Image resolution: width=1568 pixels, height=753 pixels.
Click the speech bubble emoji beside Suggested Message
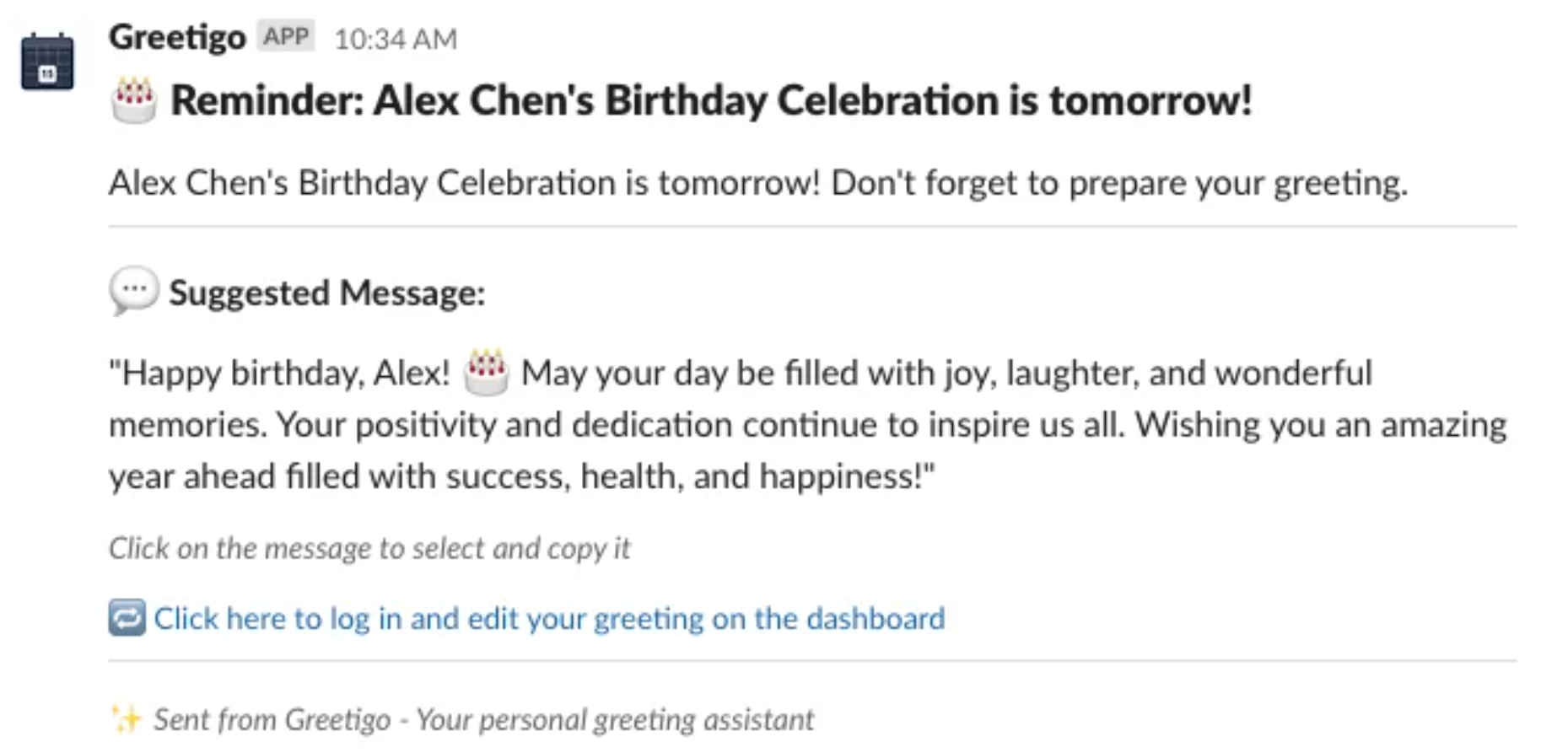133,292
